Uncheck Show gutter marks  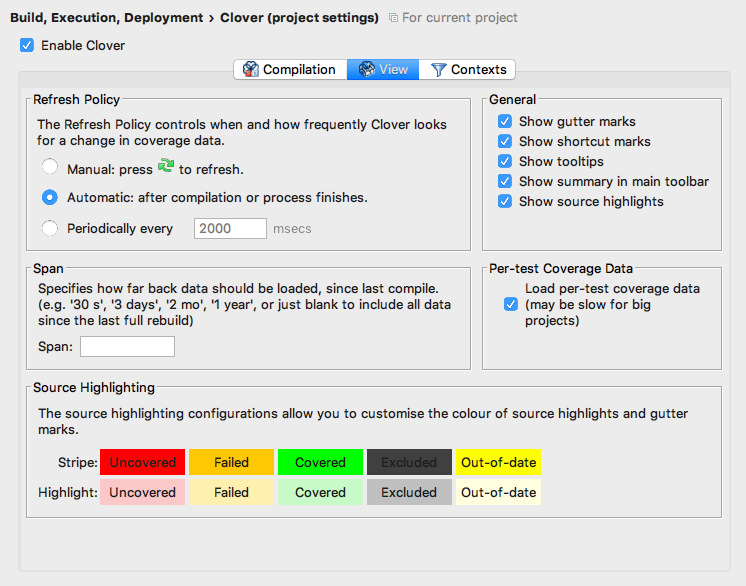pos(505,121)
